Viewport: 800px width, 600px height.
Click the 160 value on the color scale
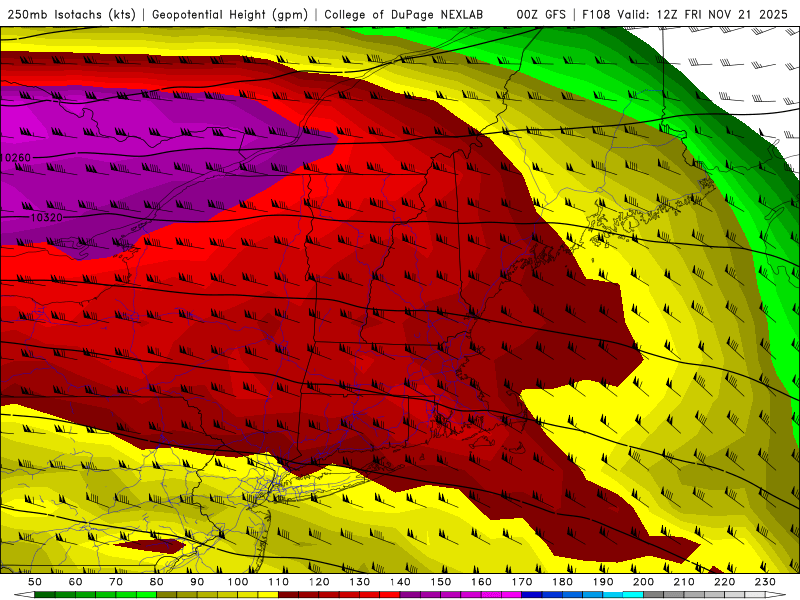click(x=481, y=582)
